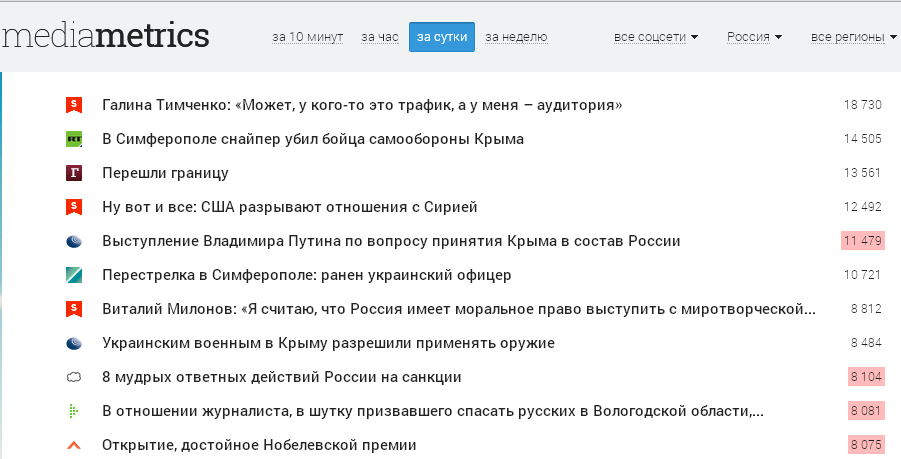Click the blue globe icon beside the Путин speech headline
The height and width of the screenshot is (459, 901).
[73, 241]
